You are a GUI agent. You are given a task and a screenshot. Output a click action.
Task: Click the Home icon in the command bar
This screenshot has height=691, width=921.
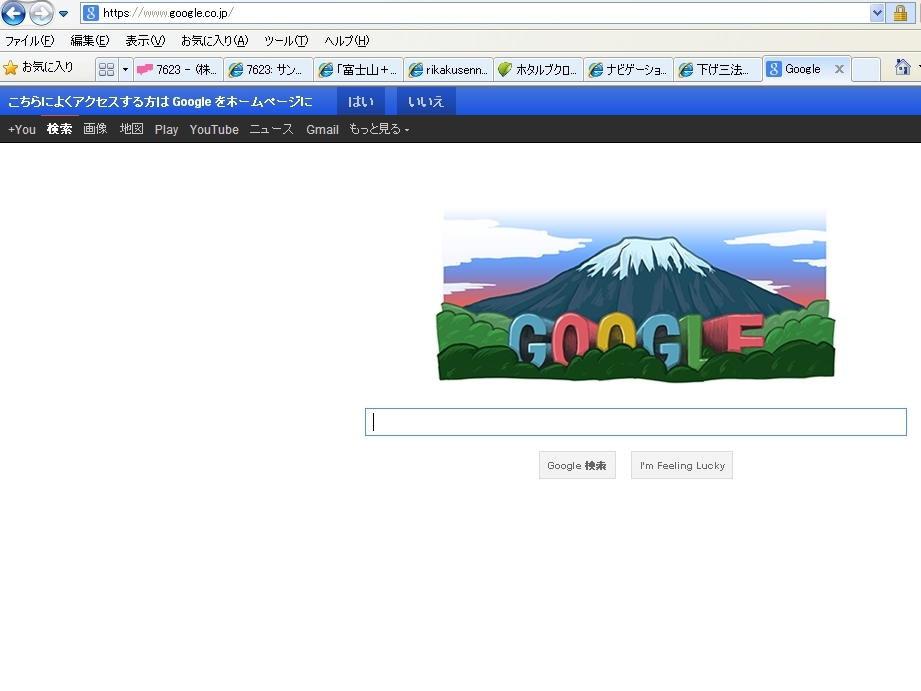click(x=902, y=67)
